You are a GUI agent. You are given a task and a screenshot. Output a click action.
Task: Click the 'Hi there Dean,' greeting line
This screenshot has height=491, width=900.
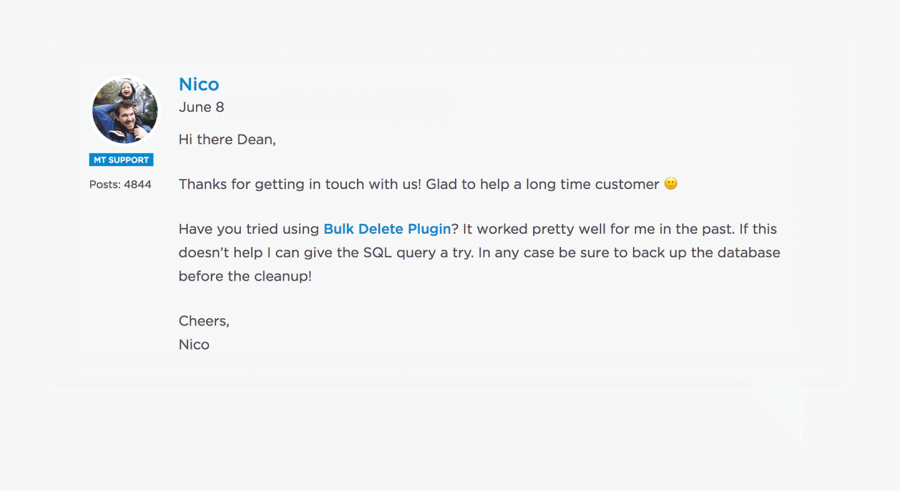click(x=227, y=140)
